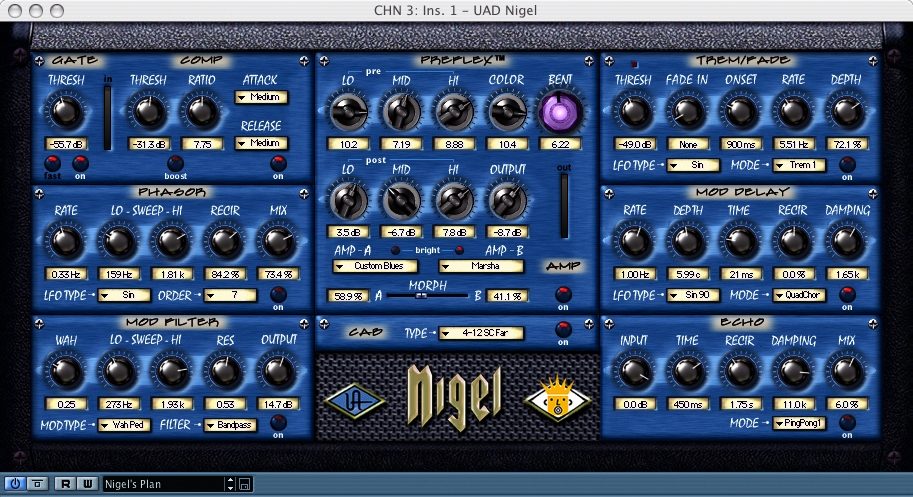Toggle the Echo on switch
This screenshot has height=497, width=913.
847,423
